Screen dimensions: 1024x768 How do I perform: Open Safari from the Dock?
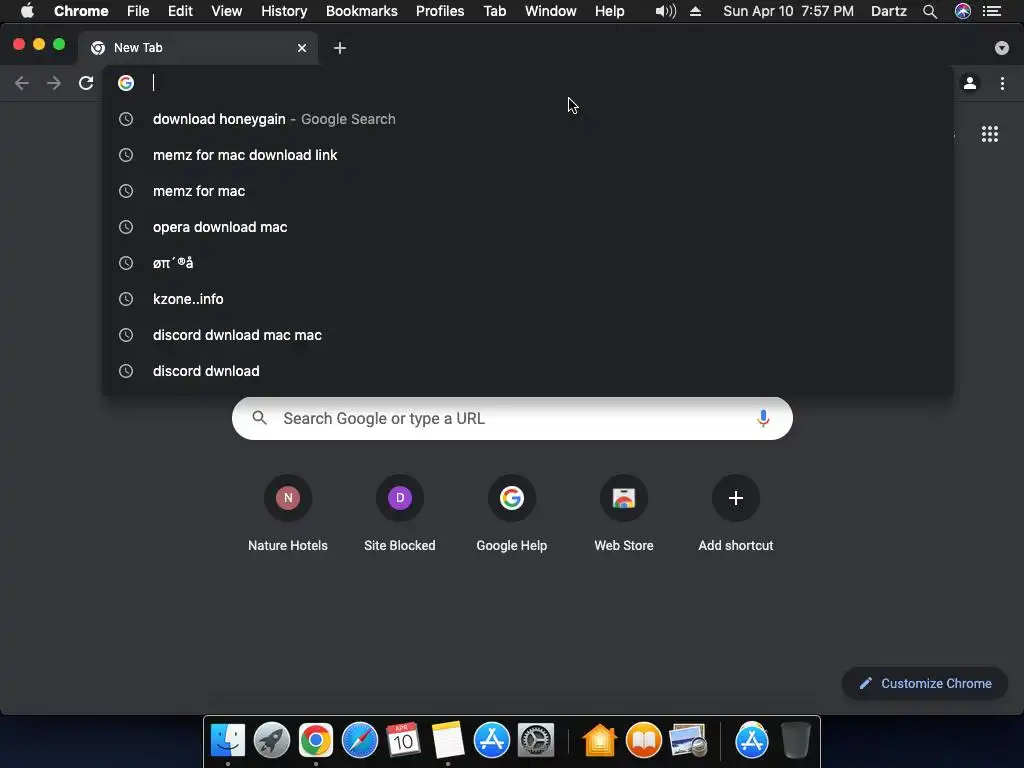pyautogui.click(x=360, y=741)
